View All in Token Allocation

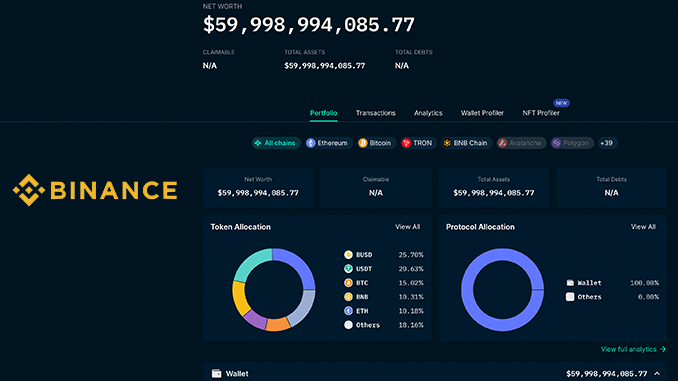407,227
